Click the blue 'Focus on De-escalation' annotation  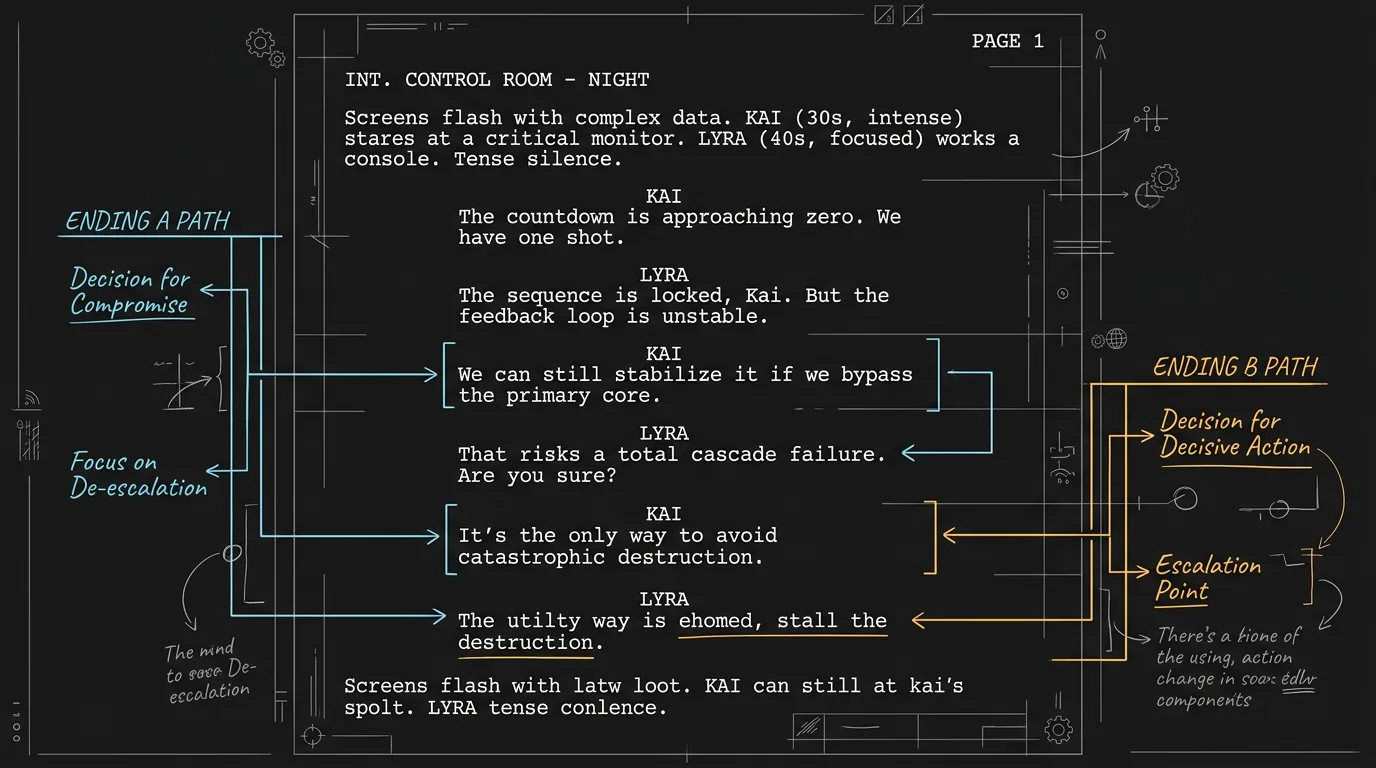tap(138, 475)
